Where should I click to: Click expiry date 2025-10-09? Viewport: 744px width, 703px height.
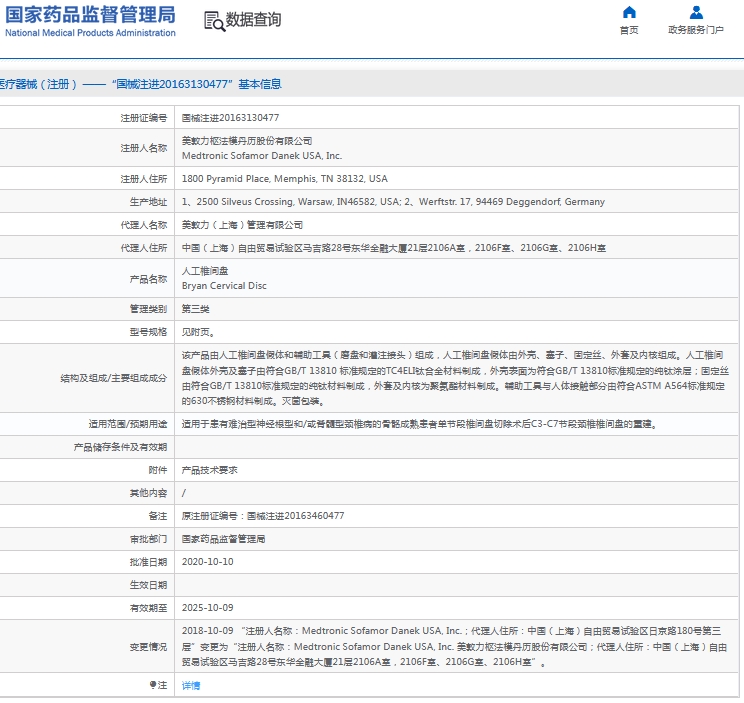pos(207,608)
